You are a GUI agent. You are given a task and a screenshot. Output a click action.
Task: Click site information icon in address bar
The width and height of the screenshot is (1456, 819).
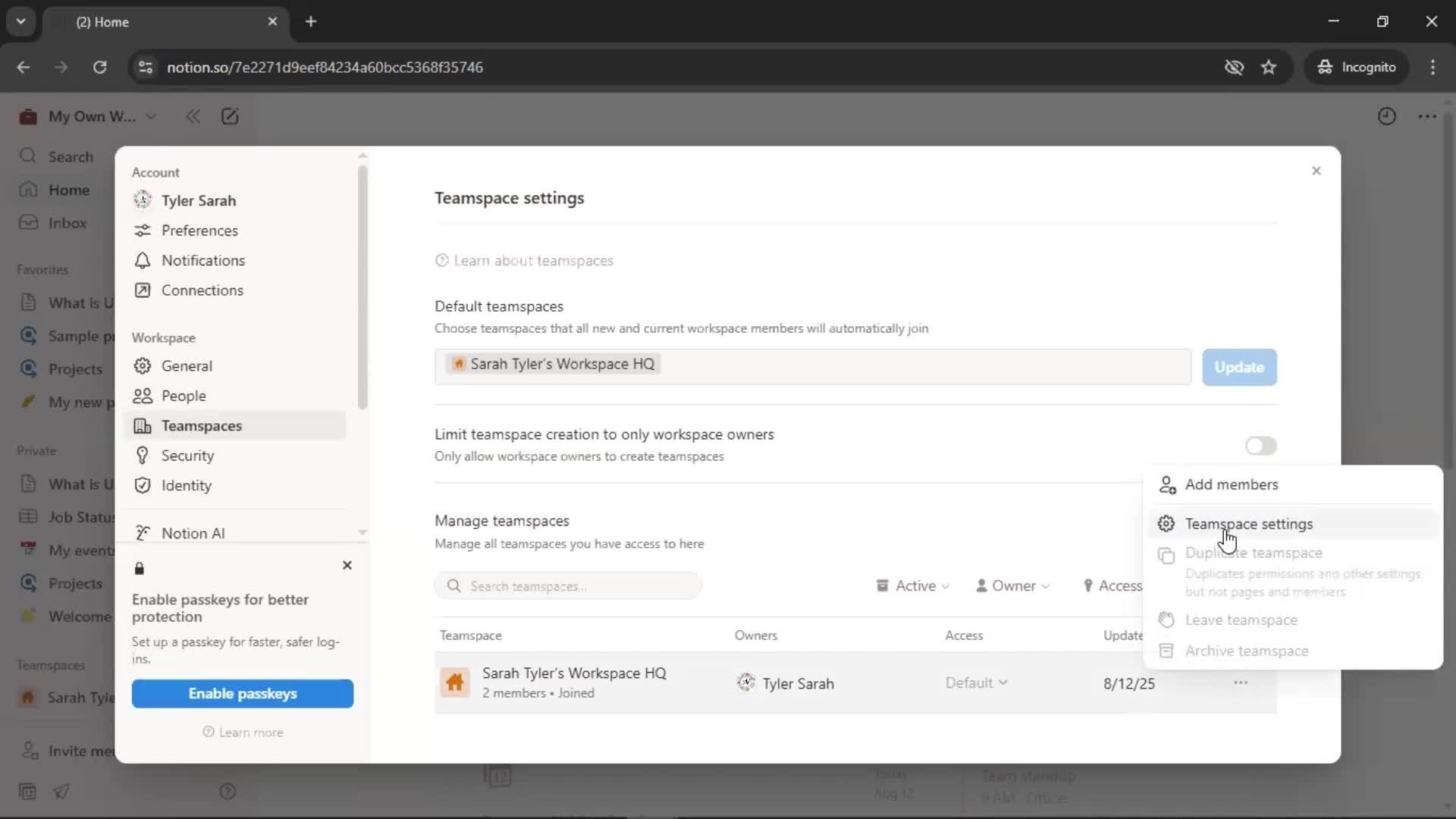click(x=145, y=67)
